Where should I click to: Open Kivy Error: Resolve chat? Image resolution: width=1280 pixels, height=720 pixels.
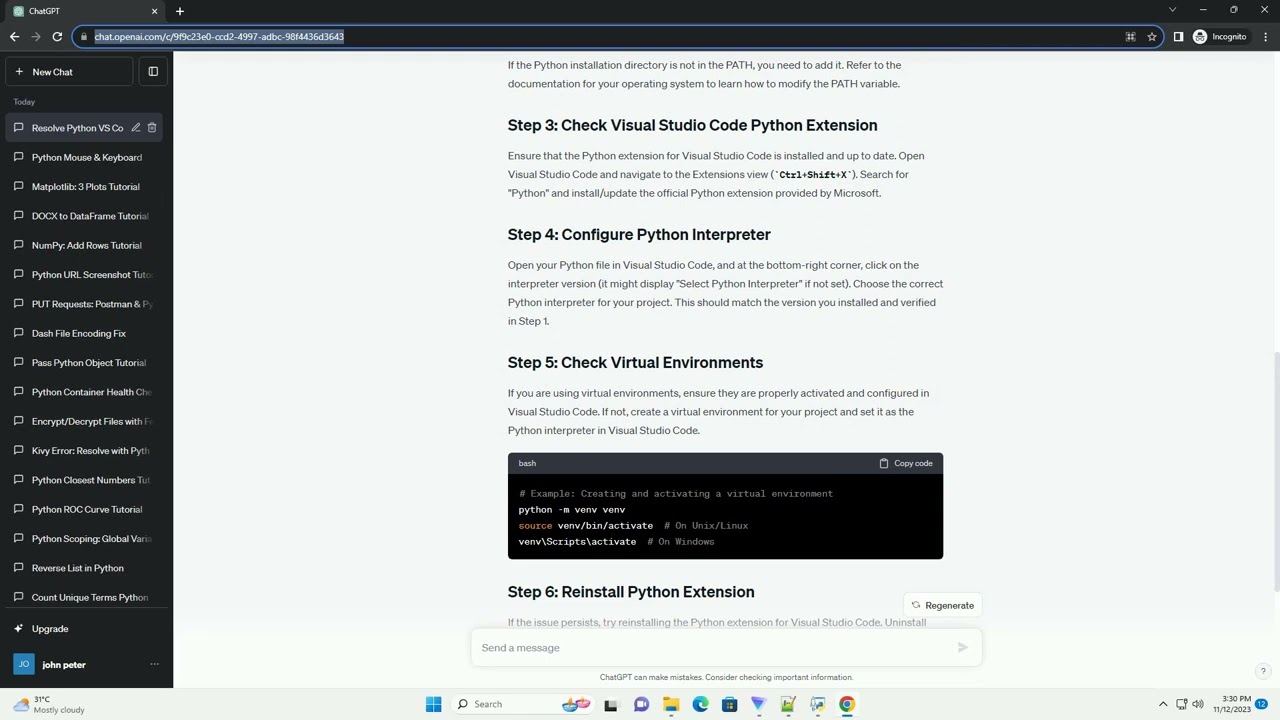[x=86, y=451]
